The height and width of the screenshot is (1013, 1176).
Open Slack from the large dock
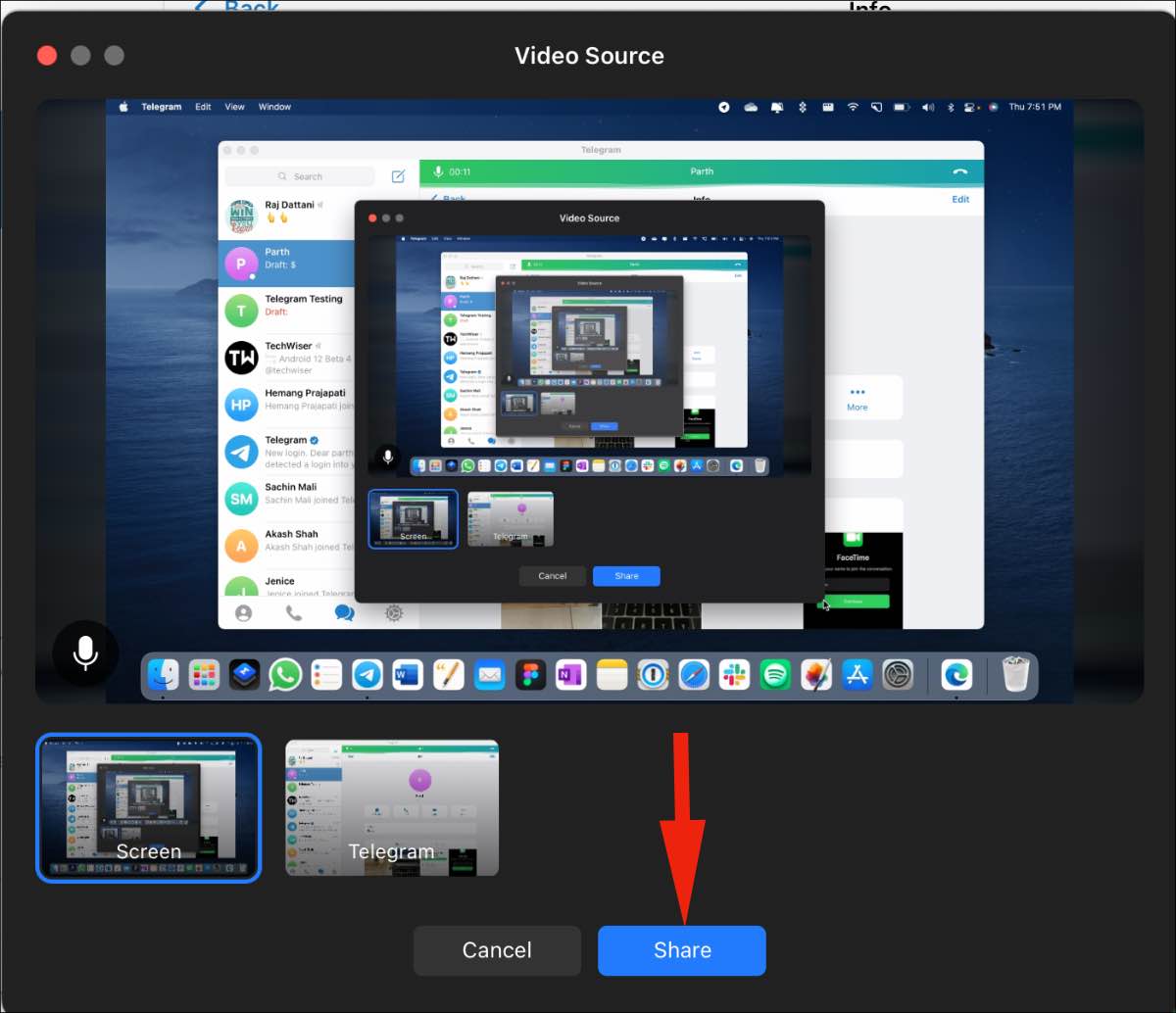pyautogui.click(x=734, y=674)
